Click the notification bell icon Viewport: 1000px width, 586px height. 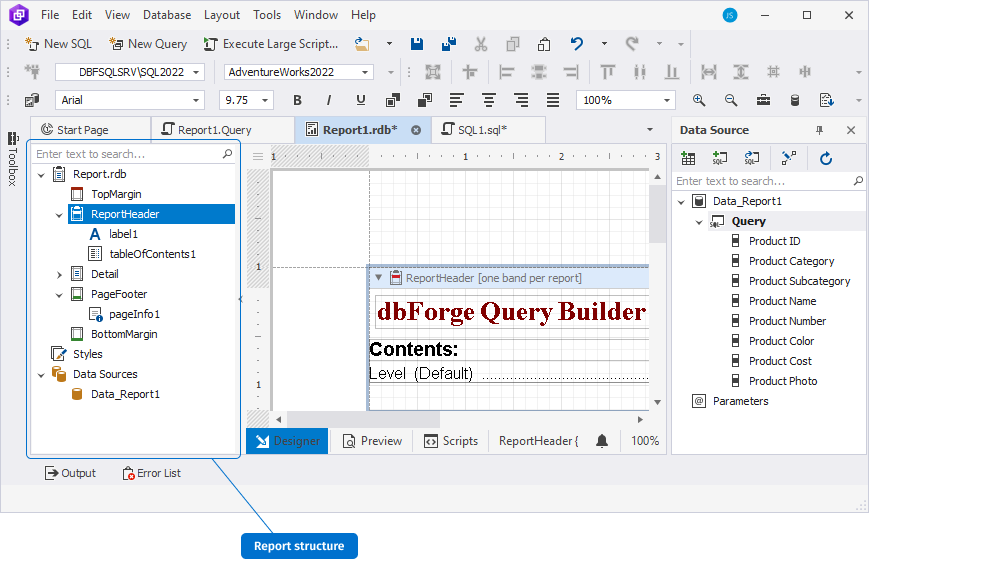pos(602,441)
